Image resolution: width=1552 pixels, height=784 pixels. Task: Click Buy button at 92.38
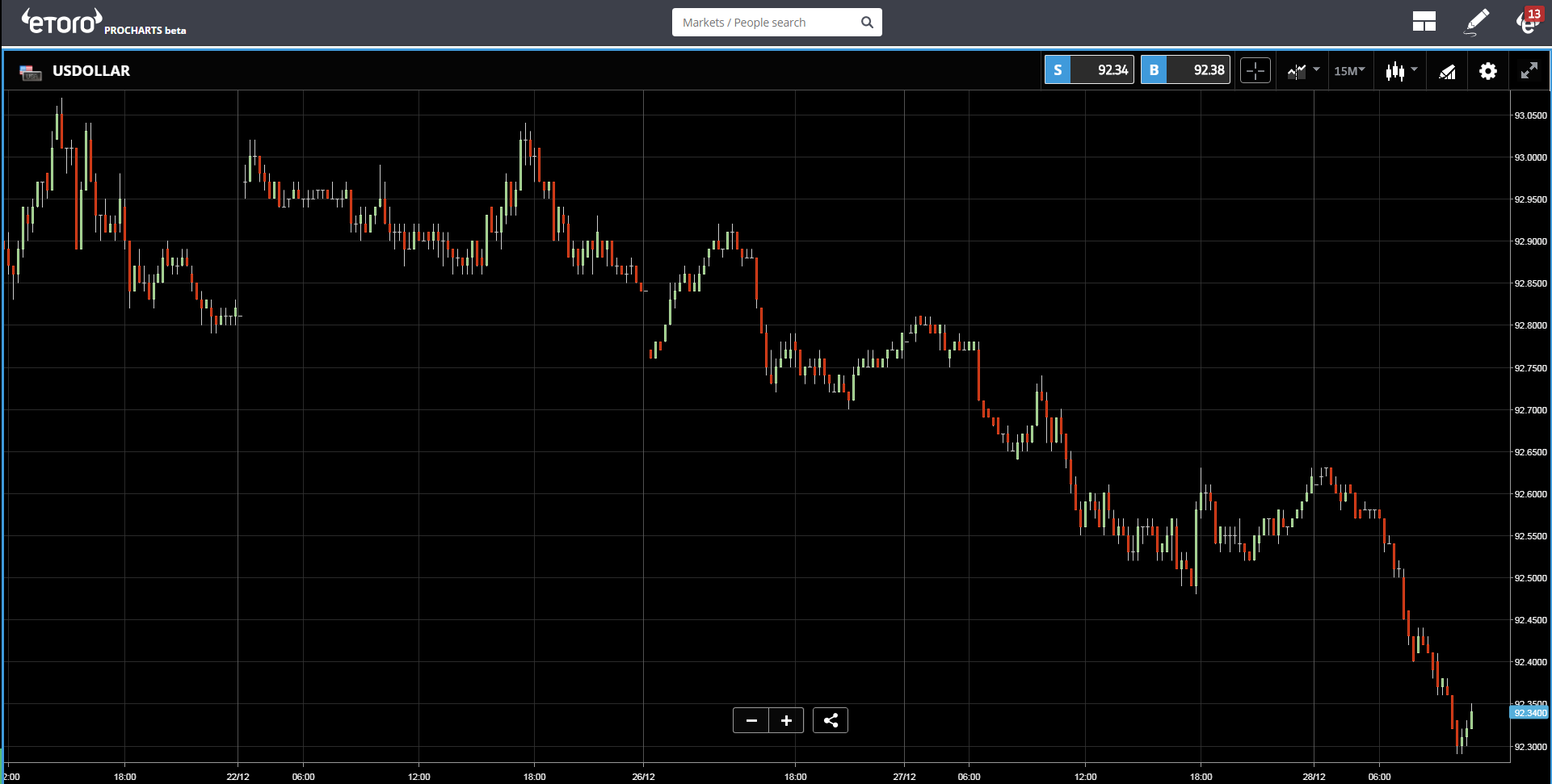[1185, 70]
